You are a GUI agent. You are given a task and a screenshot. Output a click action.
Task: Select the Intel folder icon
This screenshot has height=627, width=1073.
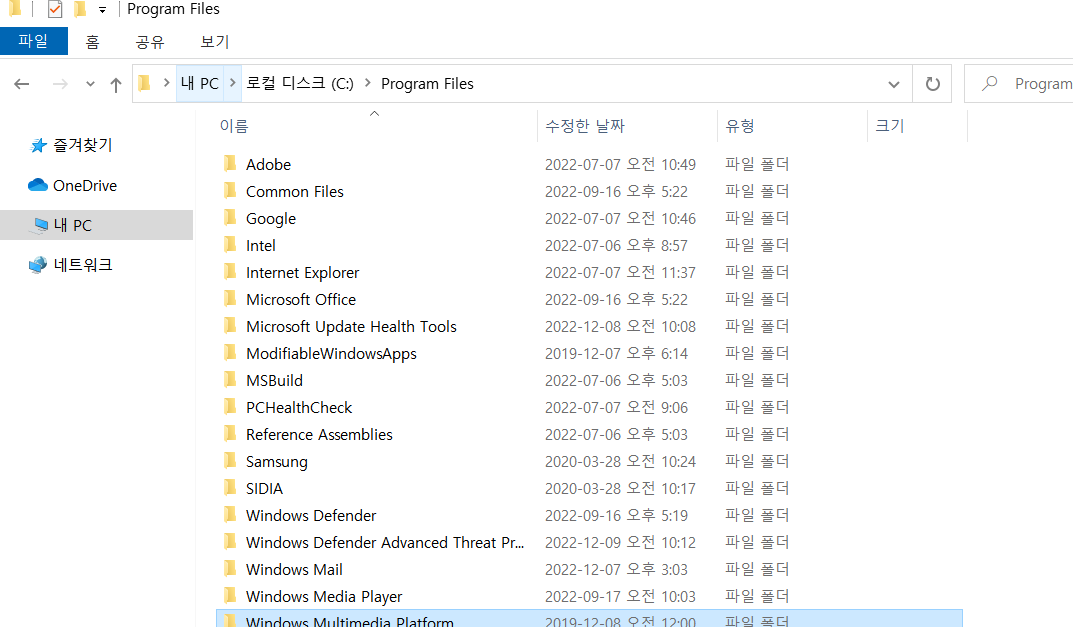tap(231, 244)
